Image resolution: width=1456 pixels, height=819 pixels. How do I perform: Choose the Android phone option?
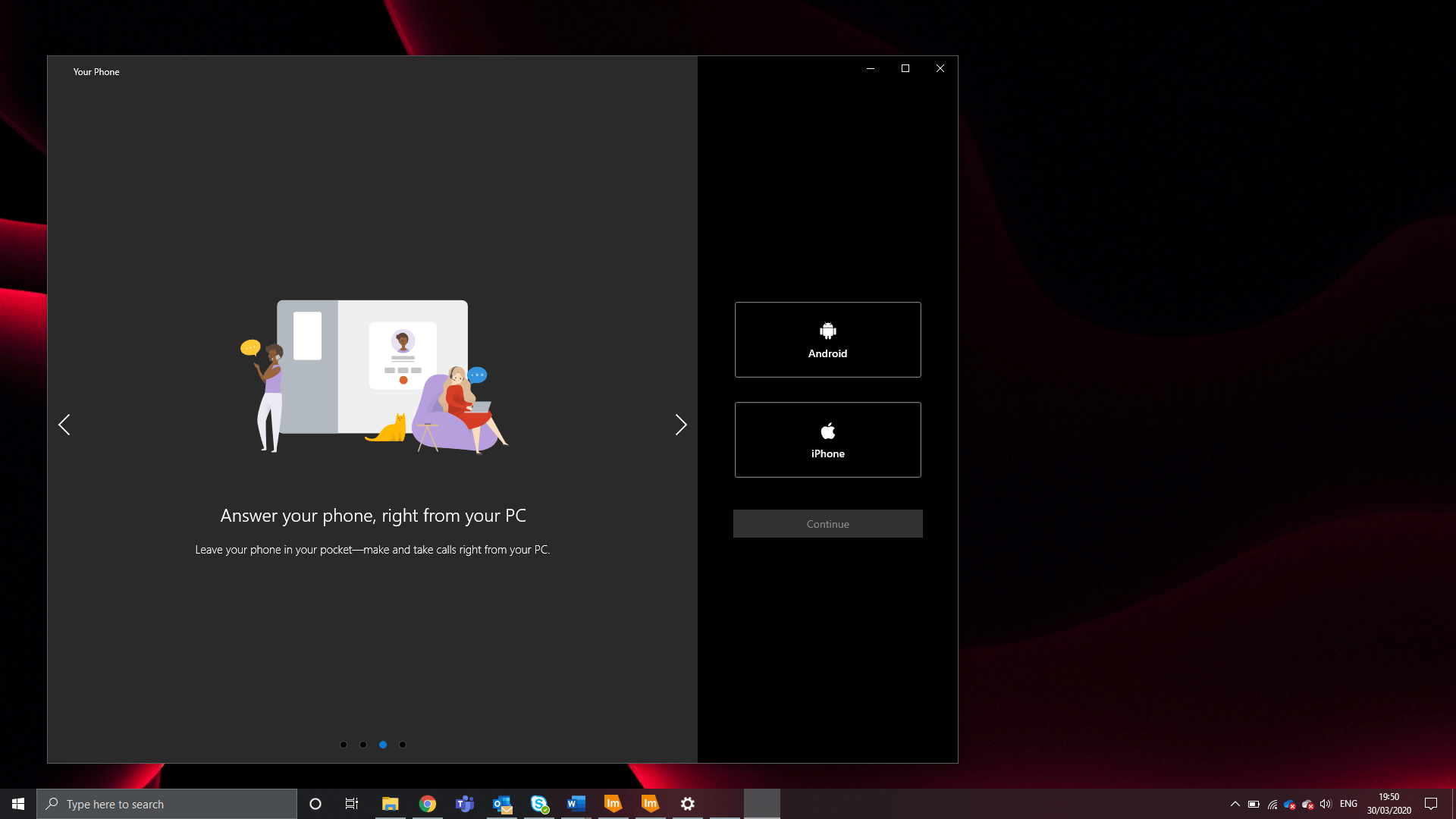click(827, 340)
